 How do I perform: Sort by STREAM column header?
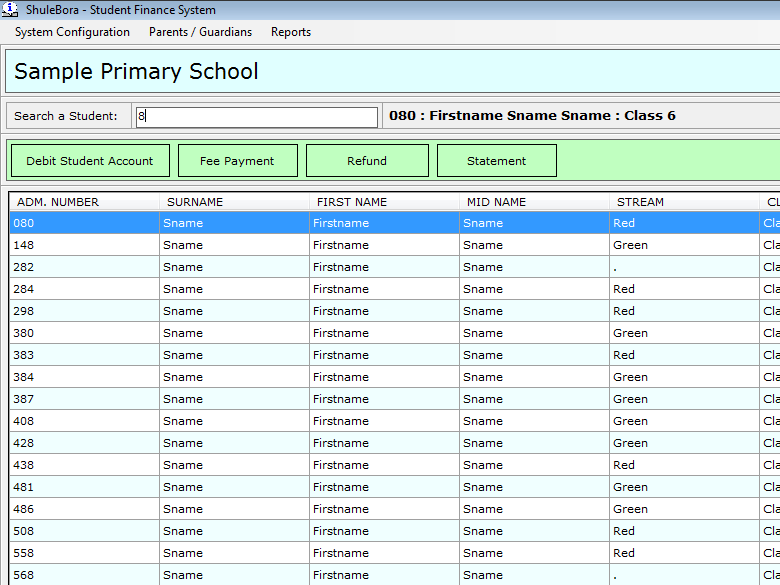point(640,202)
